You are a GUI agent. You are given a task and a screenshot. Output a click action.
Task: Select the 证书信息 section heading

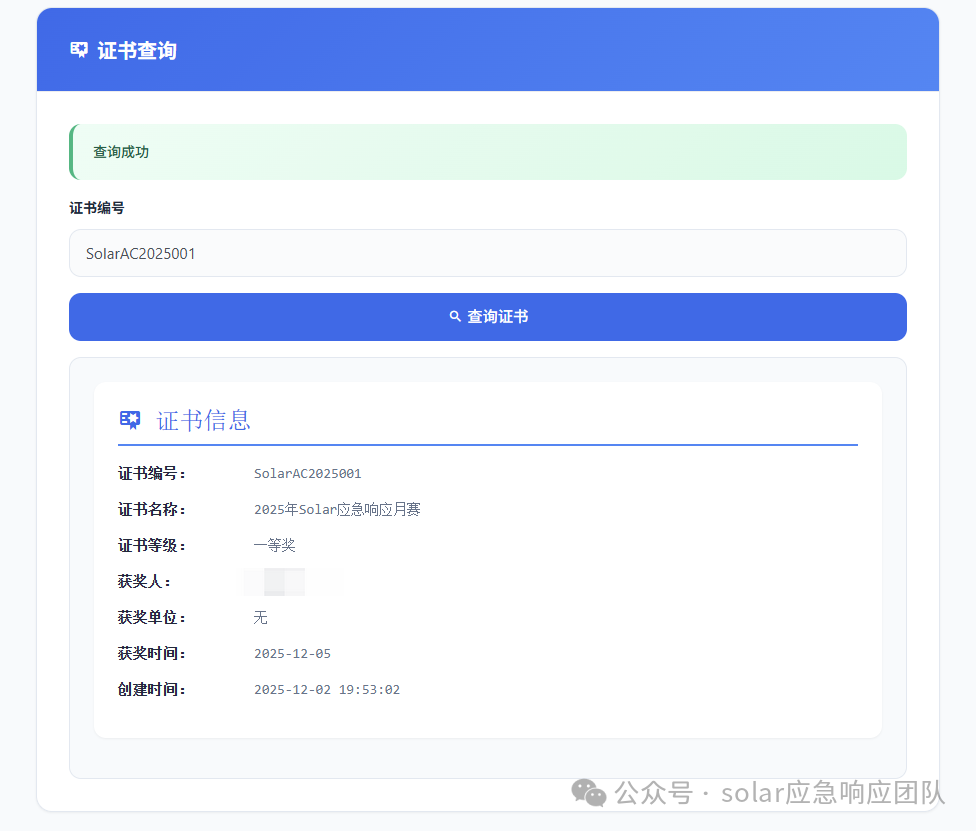point(204,420)
